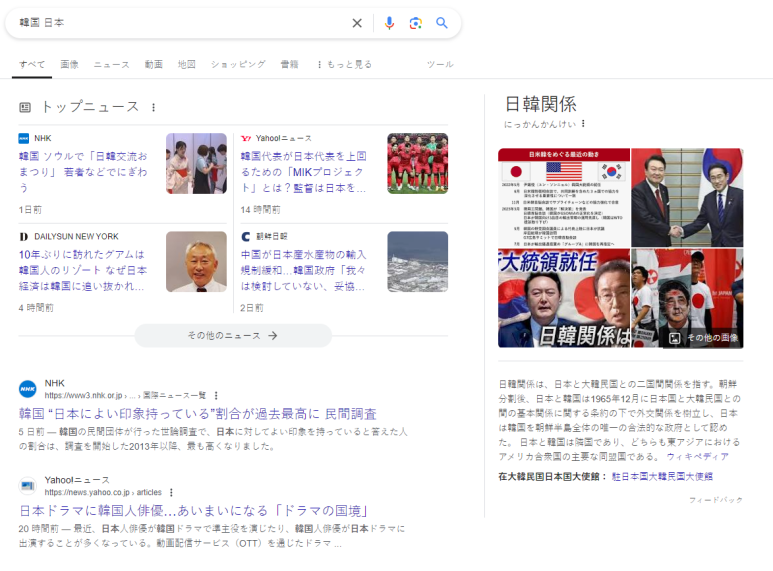Open Yahoo MIKプロジェクト news headline
Viewport: 773px width, 571px height.
pos(304,172)
